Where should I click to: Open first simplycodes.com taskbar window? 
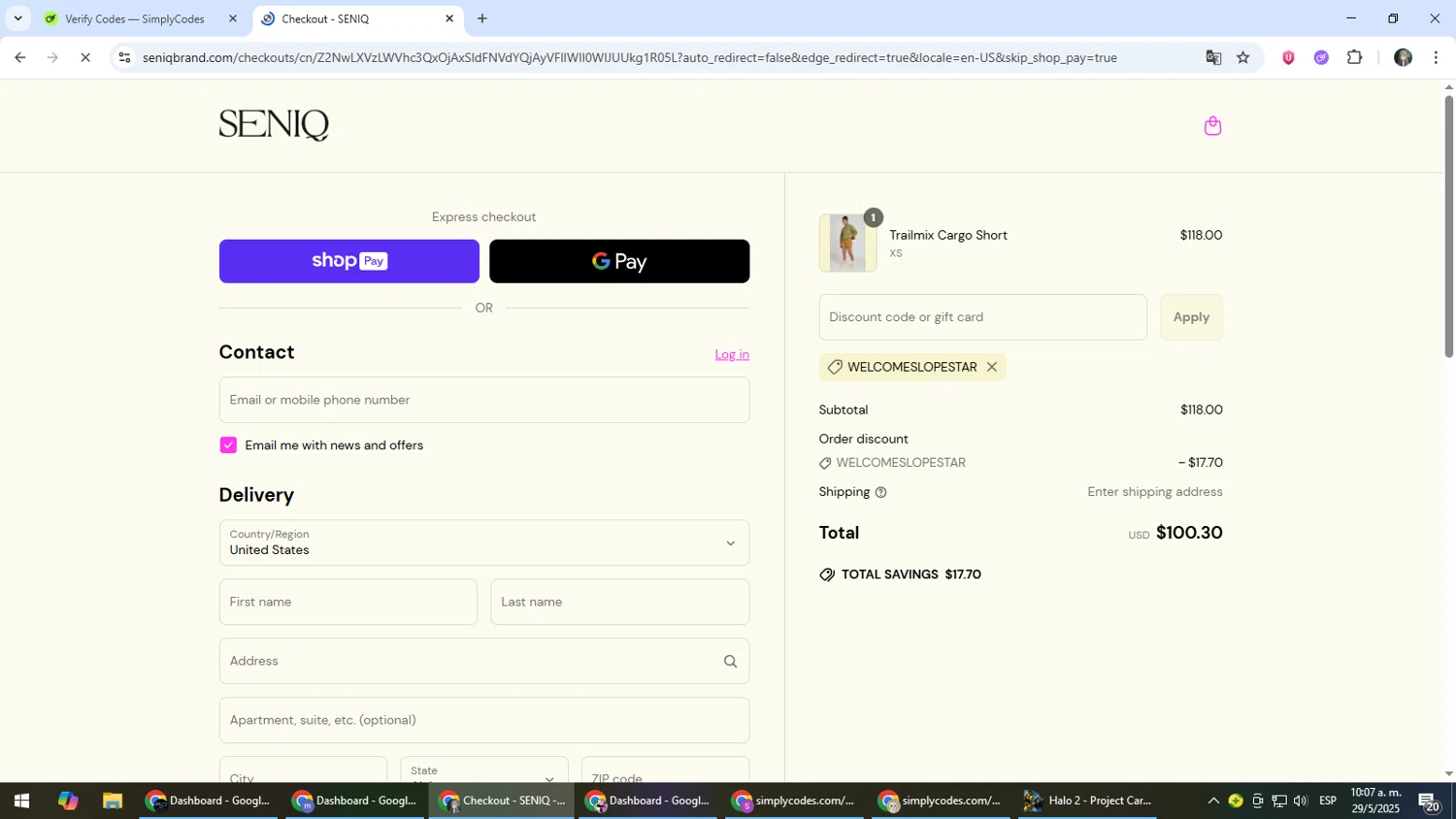pyautogui.click(x=794, y=802)
